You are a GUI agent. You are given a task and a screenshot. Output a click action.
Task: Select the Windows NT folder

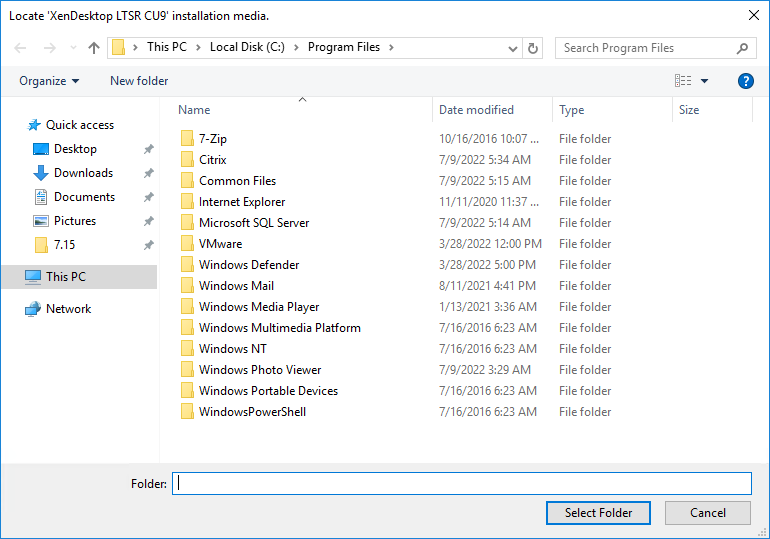[233, 349]
